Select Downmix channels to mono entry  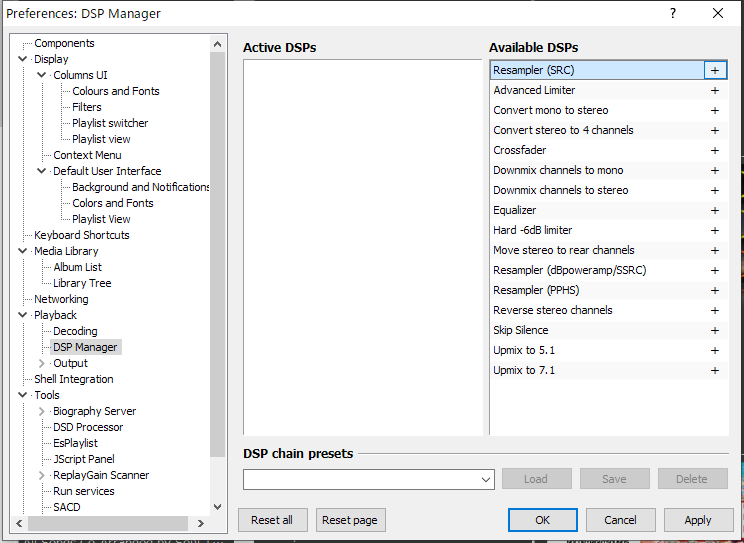click(x=558, y=170)
